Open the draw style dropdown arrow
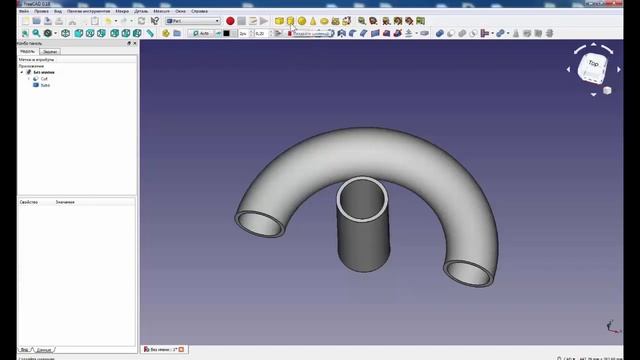Viewport: 640px width, 360px height. click(x=56, y=33)
